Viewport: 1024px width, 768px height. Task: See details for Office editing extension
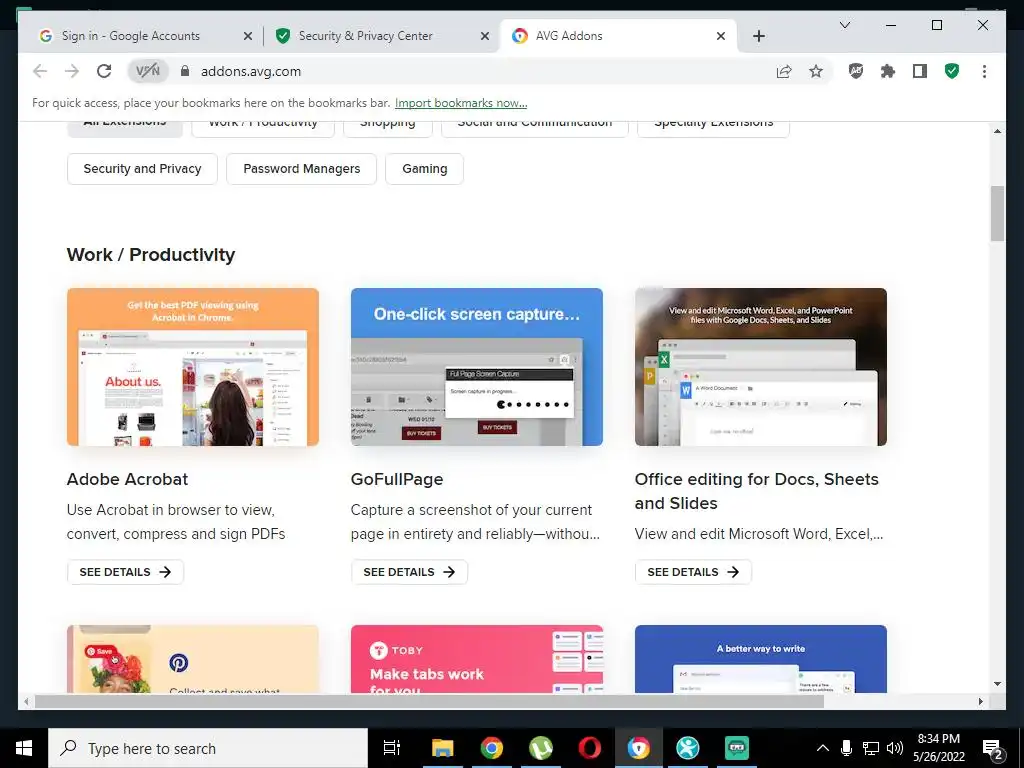694,572
